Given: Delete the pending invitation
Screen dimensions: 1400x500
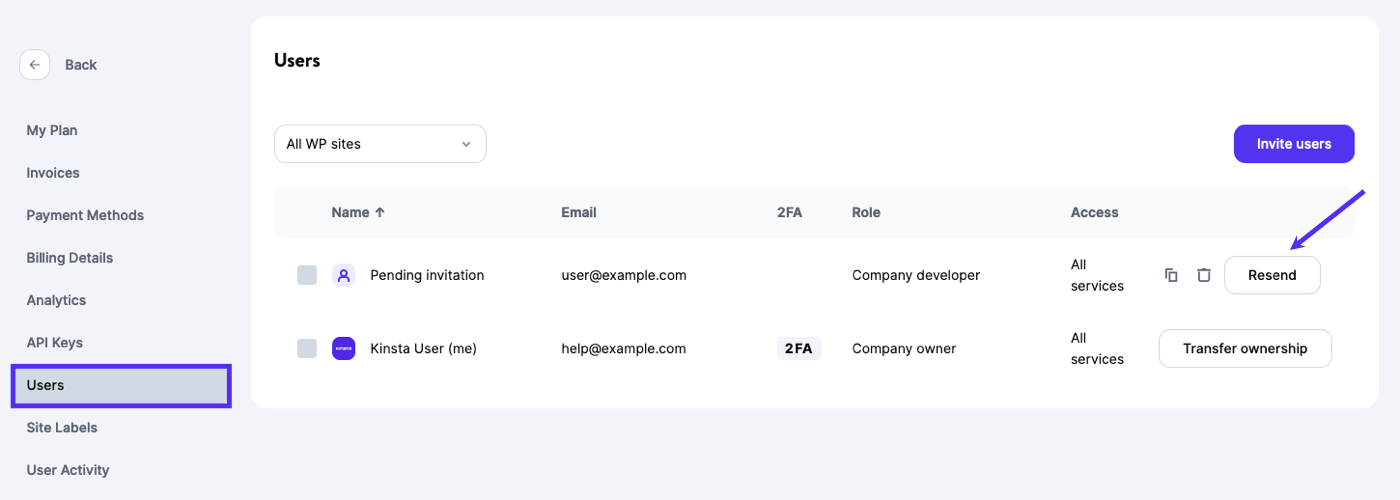Looking at the screenshot, I should (x=1204, y=275).
